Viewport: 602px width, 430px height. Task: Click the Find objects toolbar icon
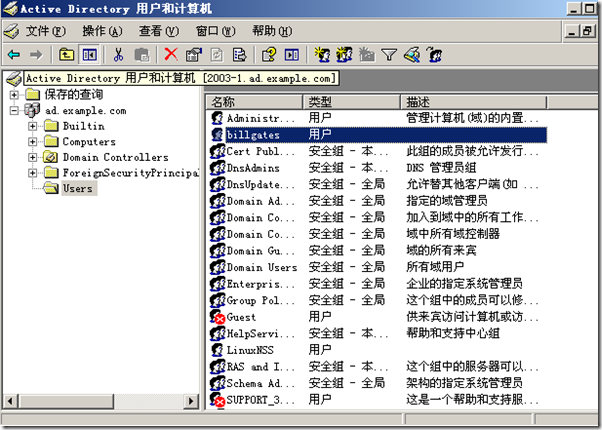[412, 55]
